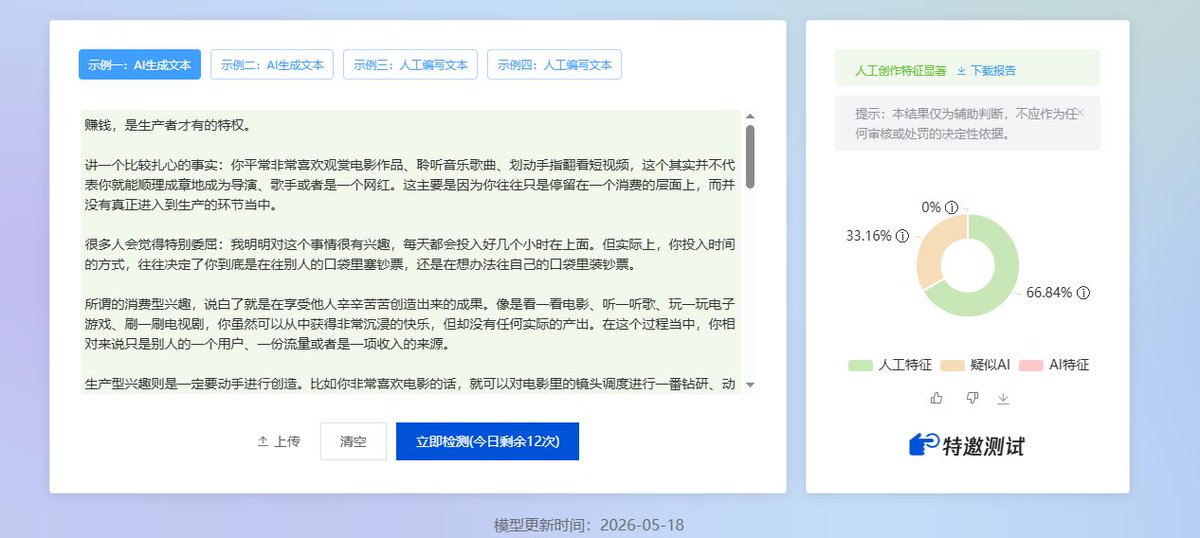Click the 下载报告 download report link

coord(986,71)
